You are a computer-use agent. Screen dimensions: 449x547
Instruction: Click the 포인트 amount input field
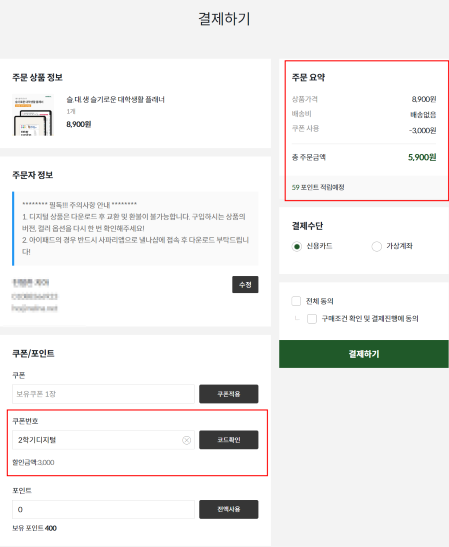point(103,509)
